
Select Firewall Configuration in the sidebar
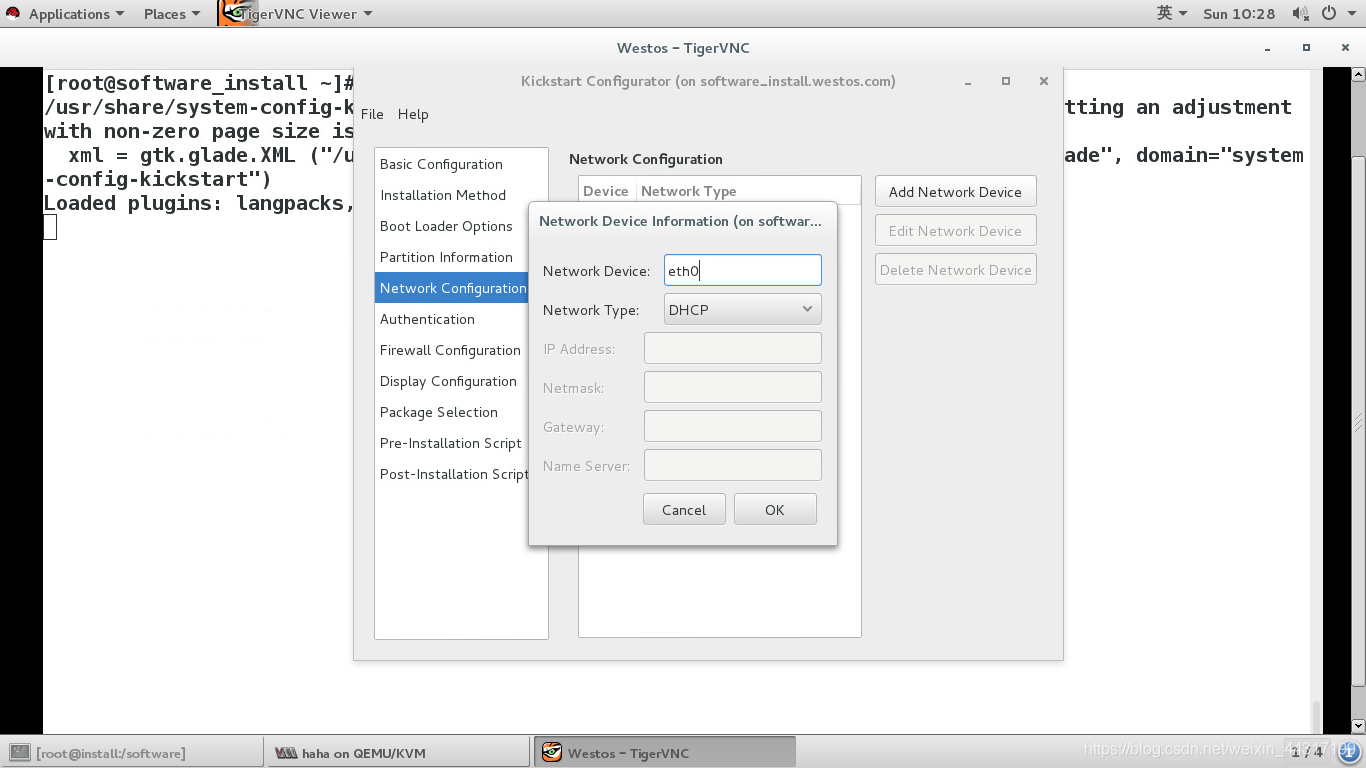[452, 350]
